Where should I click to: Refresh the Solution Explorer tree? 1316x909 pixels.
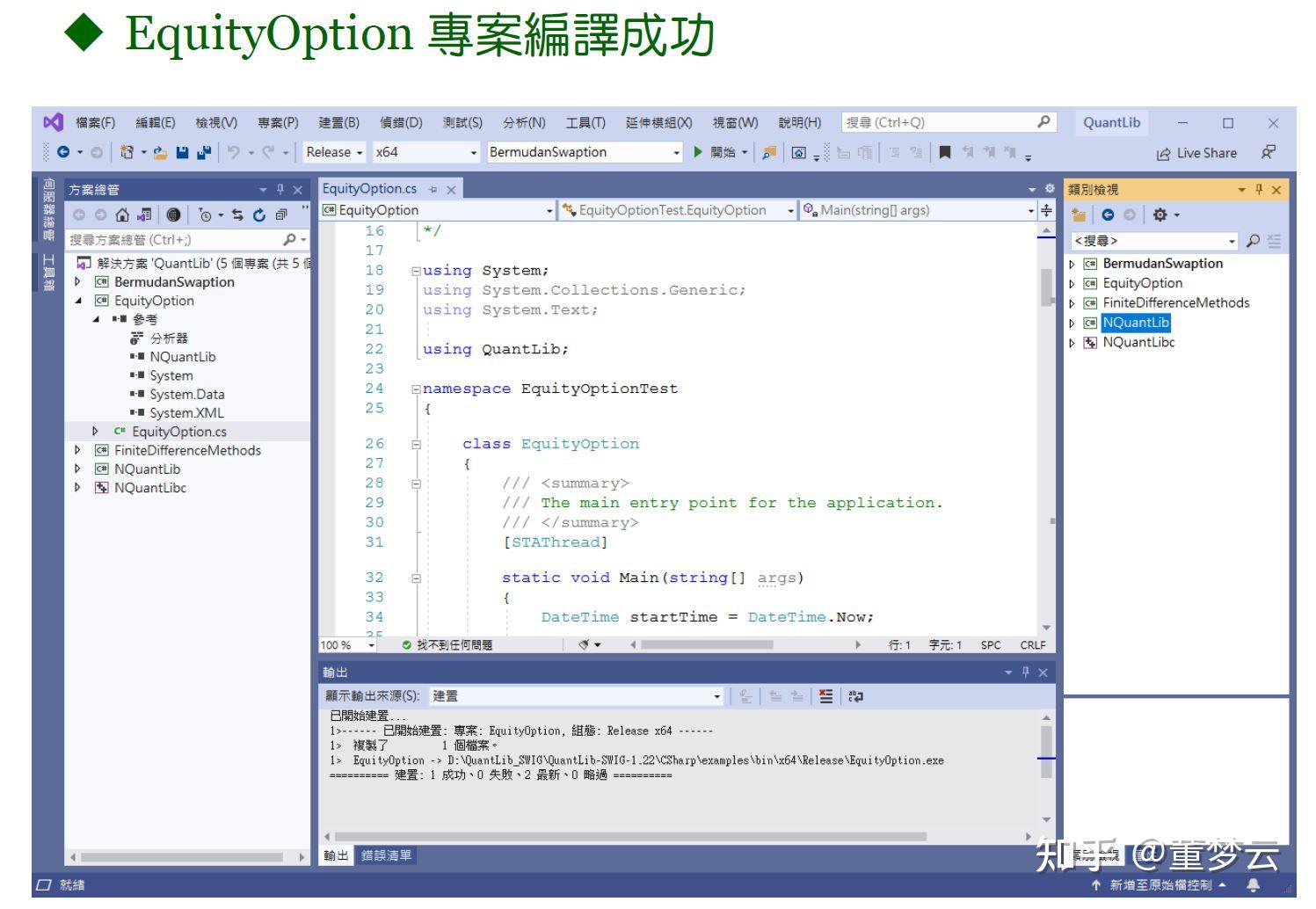click(259, 215)
